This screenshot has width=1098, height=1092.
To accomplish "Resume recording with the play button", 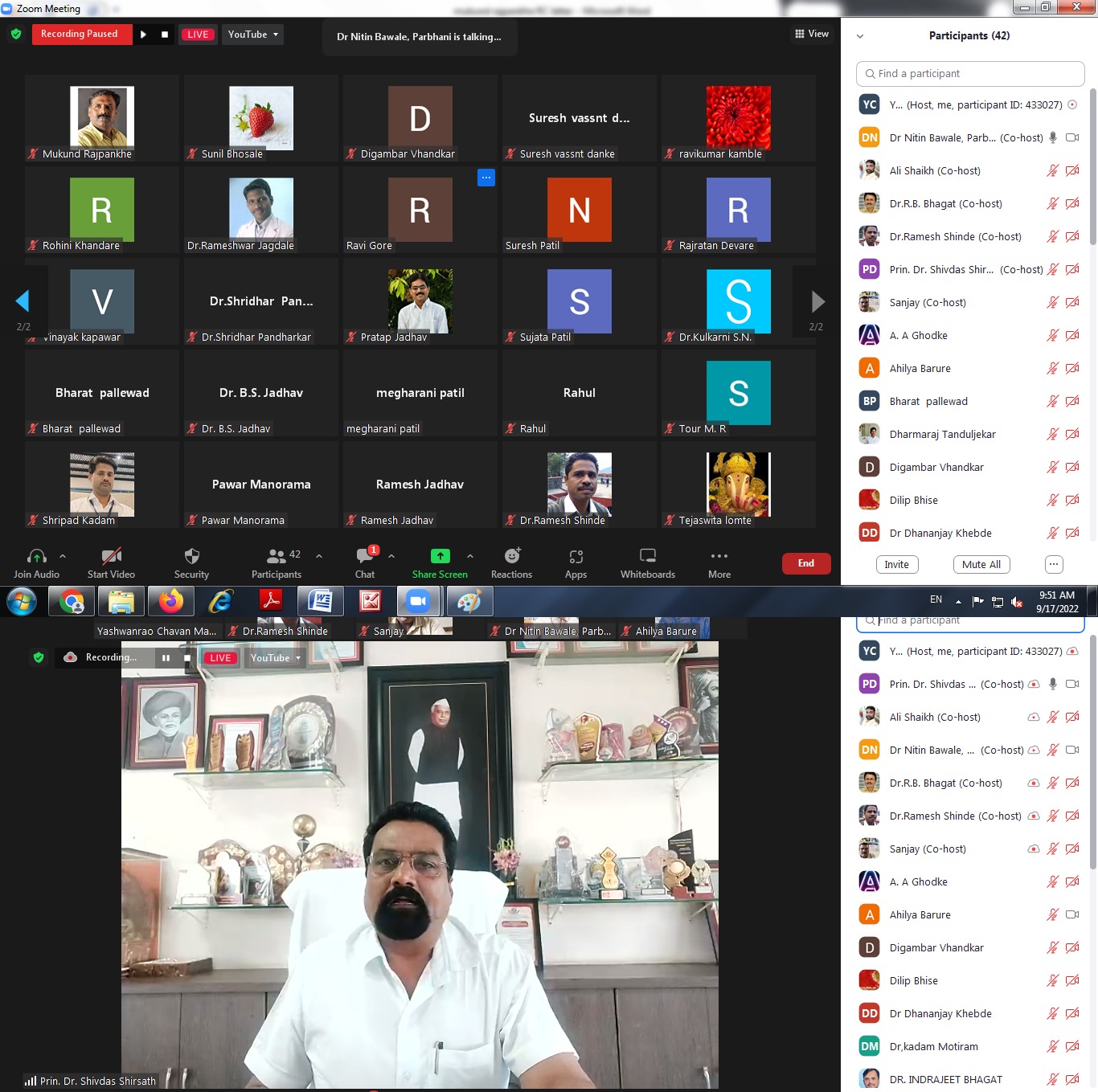I will click(143, 35).
